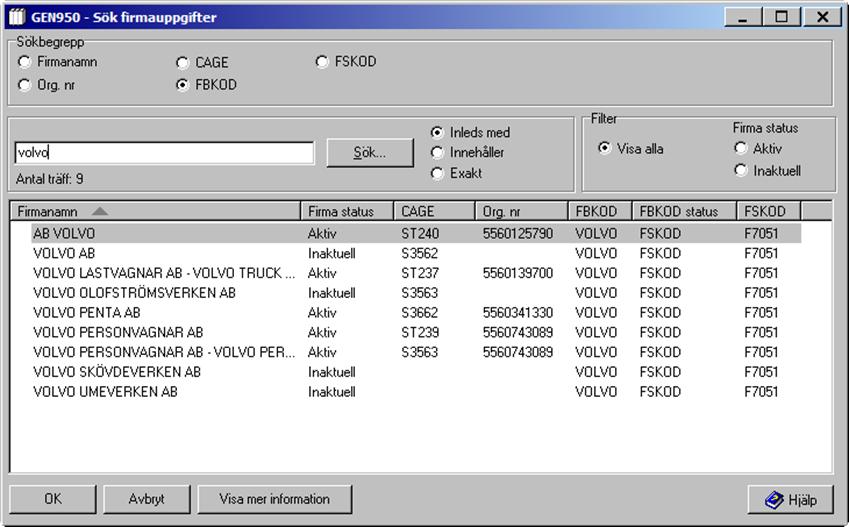The height and width of the screenshot is (527, 849).
Task: Sort by the Firmanamn column header
Action: tap(155, 211)
